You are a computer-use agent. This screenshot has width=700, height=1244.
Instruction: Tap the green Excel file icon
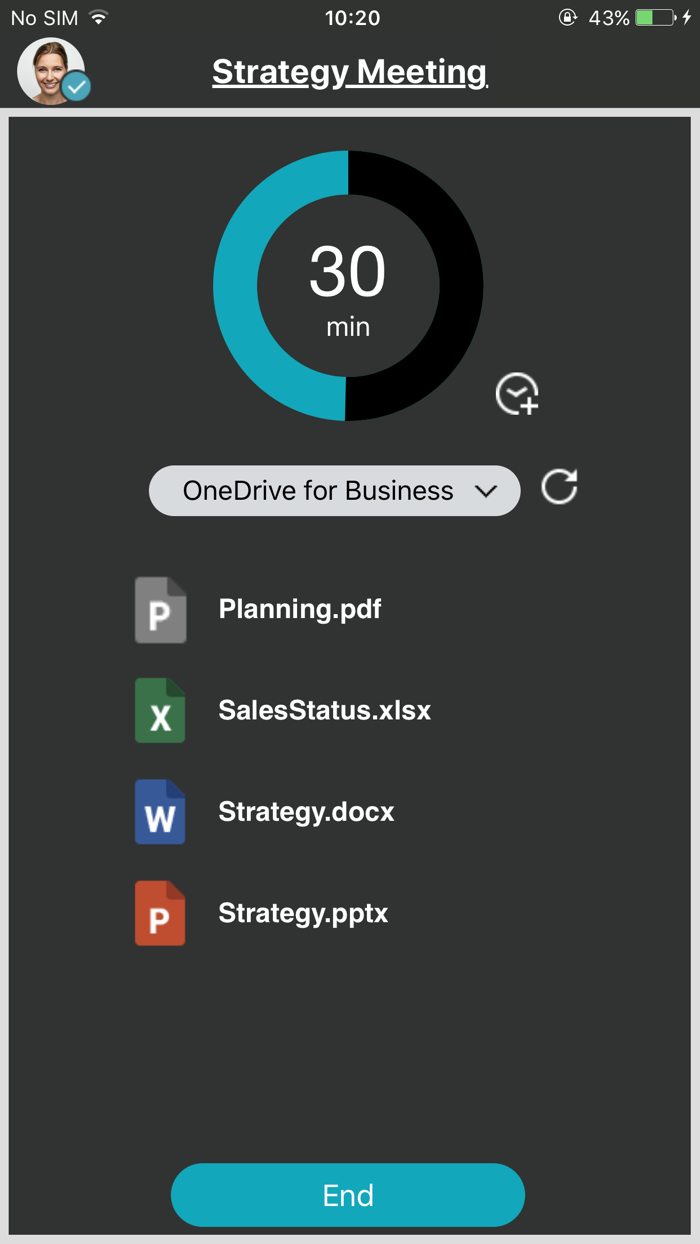coord(160,711)
